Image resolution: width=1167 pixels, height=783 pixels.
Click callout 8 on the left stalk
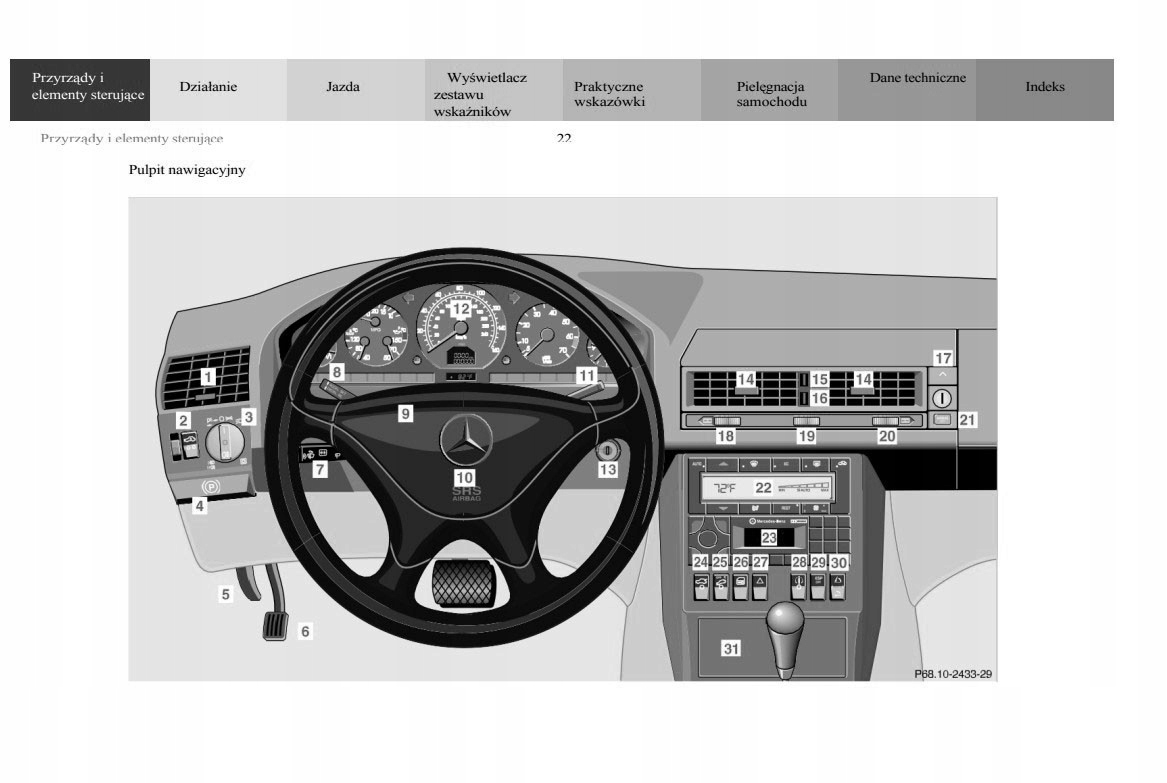[337, 371]
